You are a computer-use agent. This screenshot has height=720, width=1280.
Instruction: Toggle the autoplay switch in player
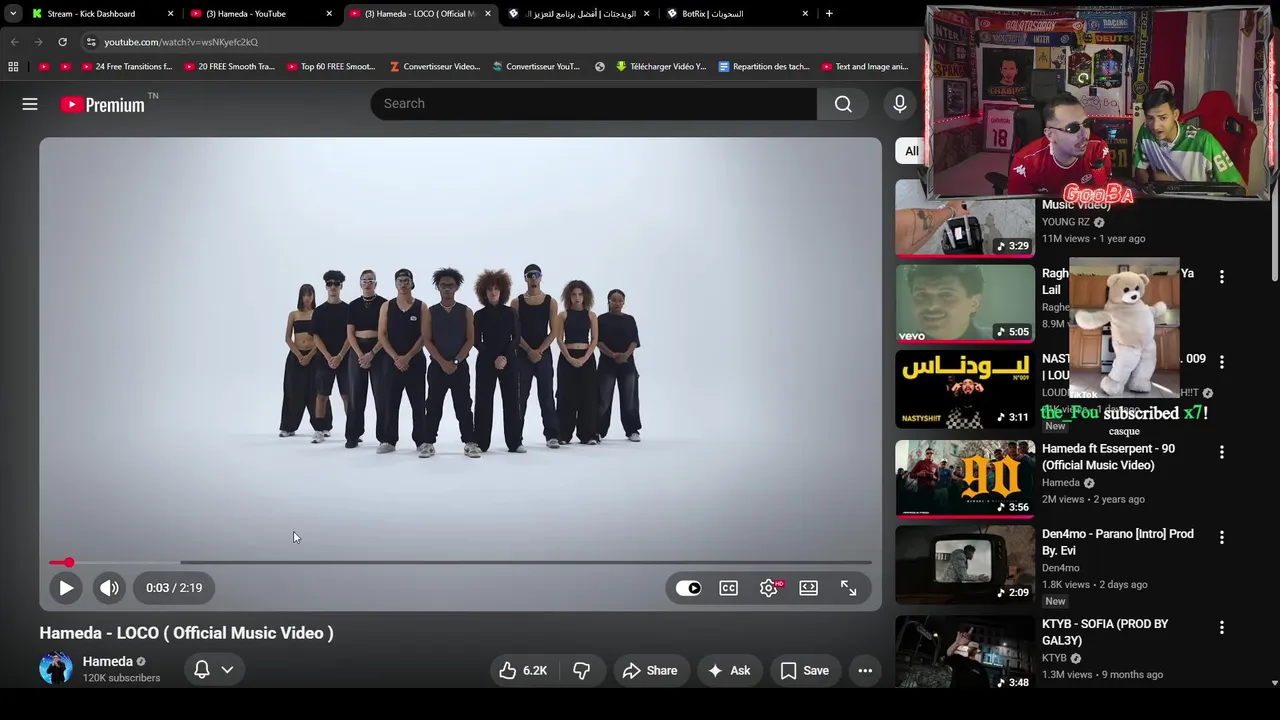click(x=689, y=588)
